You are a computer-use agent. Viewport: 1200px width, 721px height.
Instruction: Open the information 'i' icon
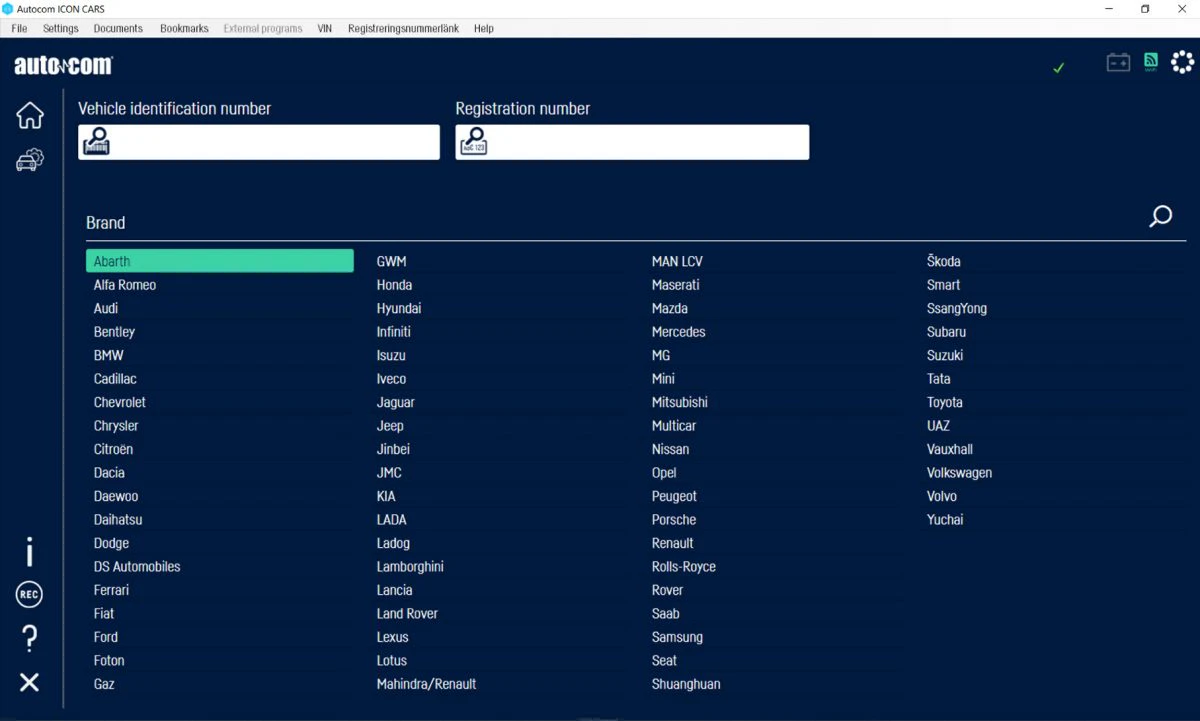click(x=30, y=551)
